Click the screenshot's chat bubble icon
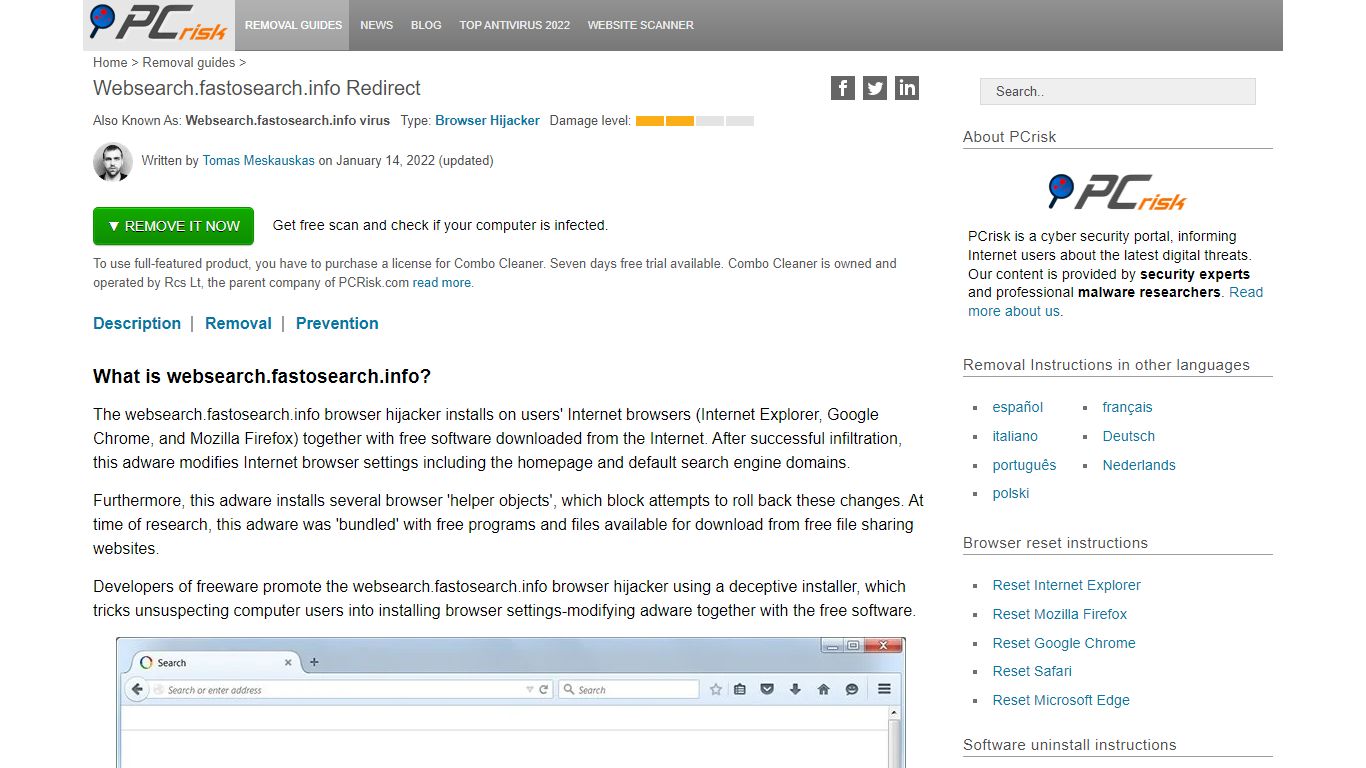The height and width of the screenshot is (768, 1366). [852, 689]
